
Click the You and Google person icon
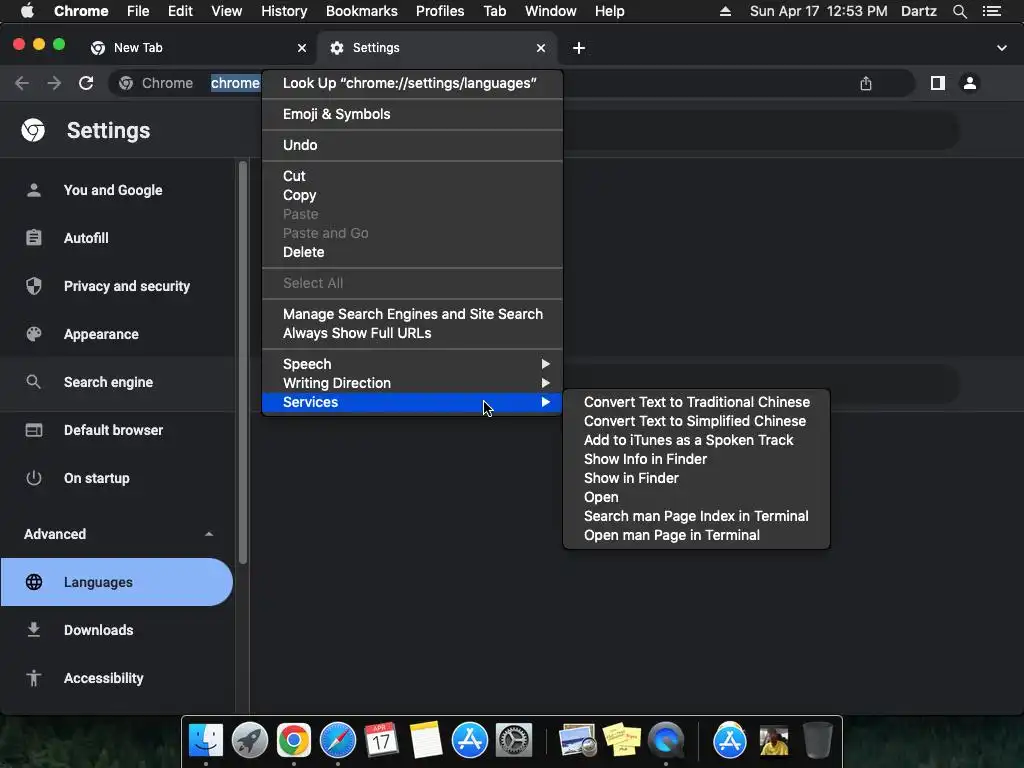coord(34,190)
